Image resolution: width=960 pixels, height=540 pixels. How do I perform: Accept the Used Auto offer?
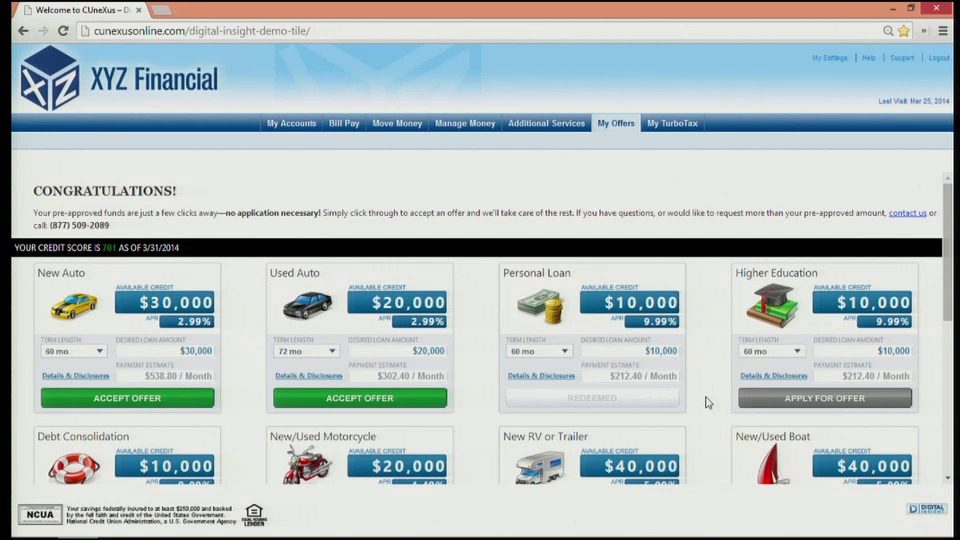click(360, 398)
